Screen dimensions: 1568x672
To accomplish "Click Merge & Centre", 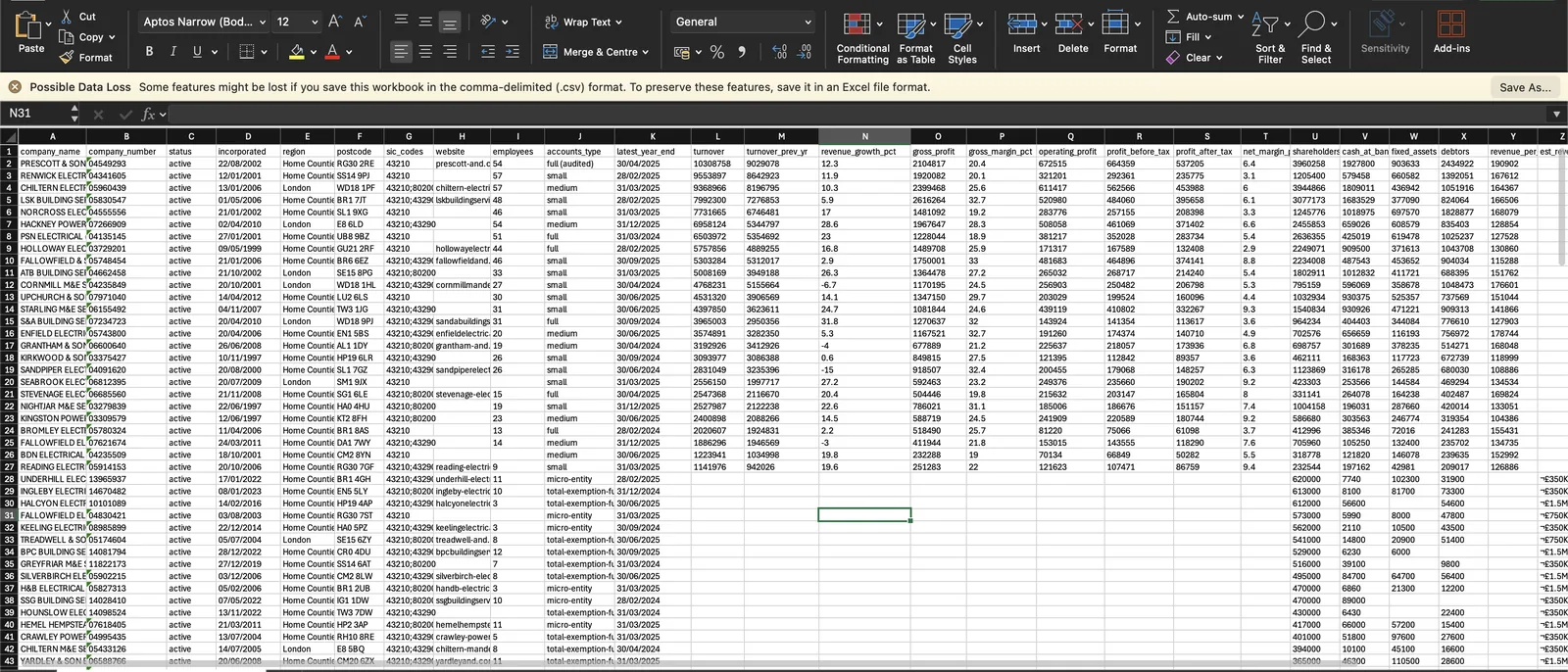I will (x=596, y=52).
